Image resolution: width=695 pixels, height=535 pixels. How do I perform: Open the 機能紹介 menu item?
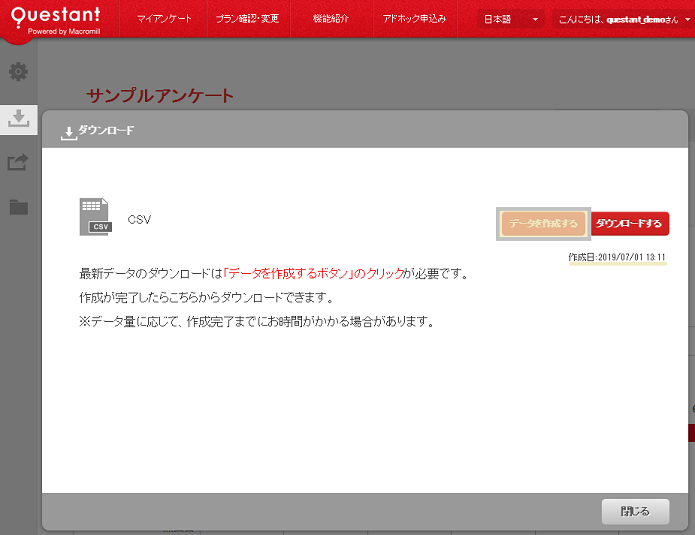(330, 19)
